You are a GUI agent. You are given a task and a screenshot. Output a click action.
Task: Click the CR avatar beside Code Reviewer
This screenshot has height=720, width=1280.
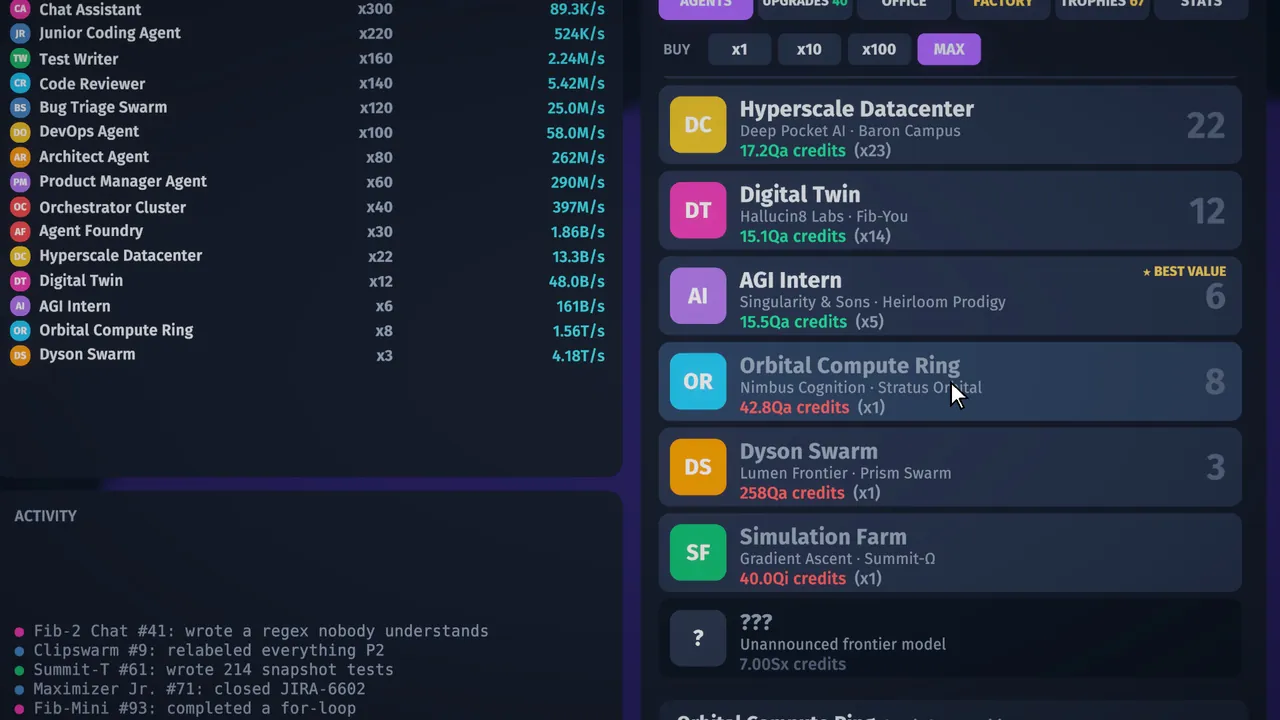[20, 84]
